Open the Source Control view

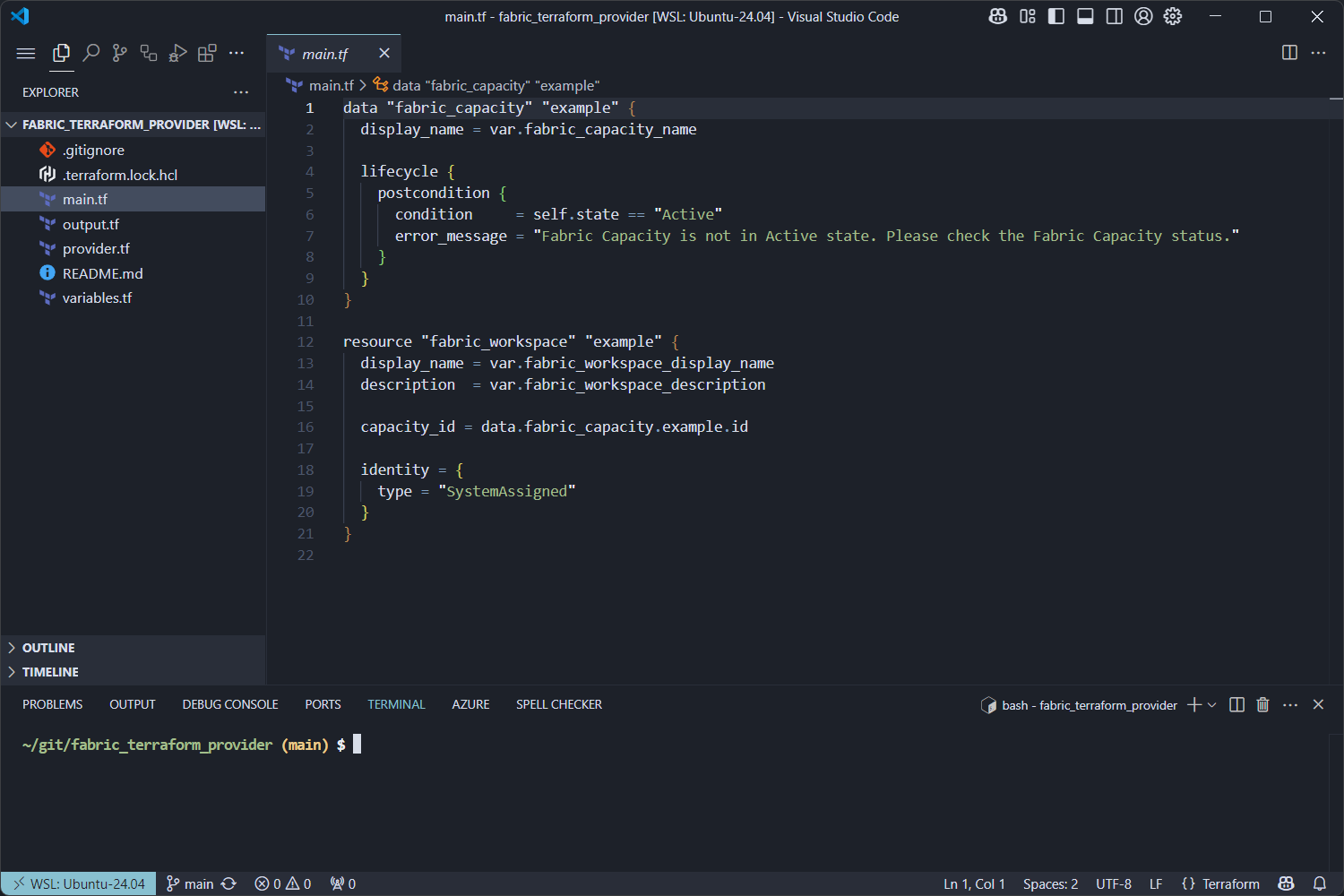click(119, 53)
